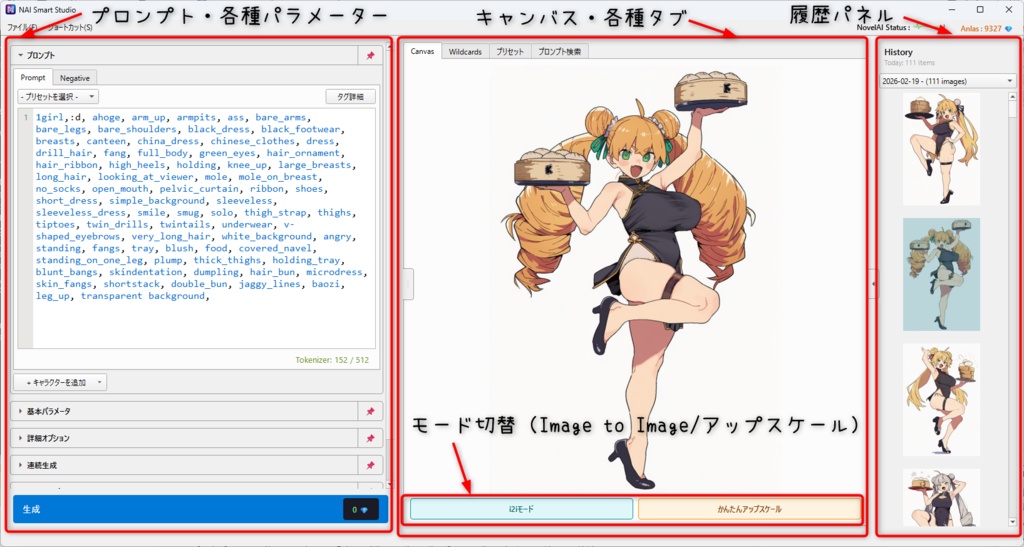This screenshot has width=1024, height=547.
Task: Select the third History thumbnail
Action: pos(941,399)
